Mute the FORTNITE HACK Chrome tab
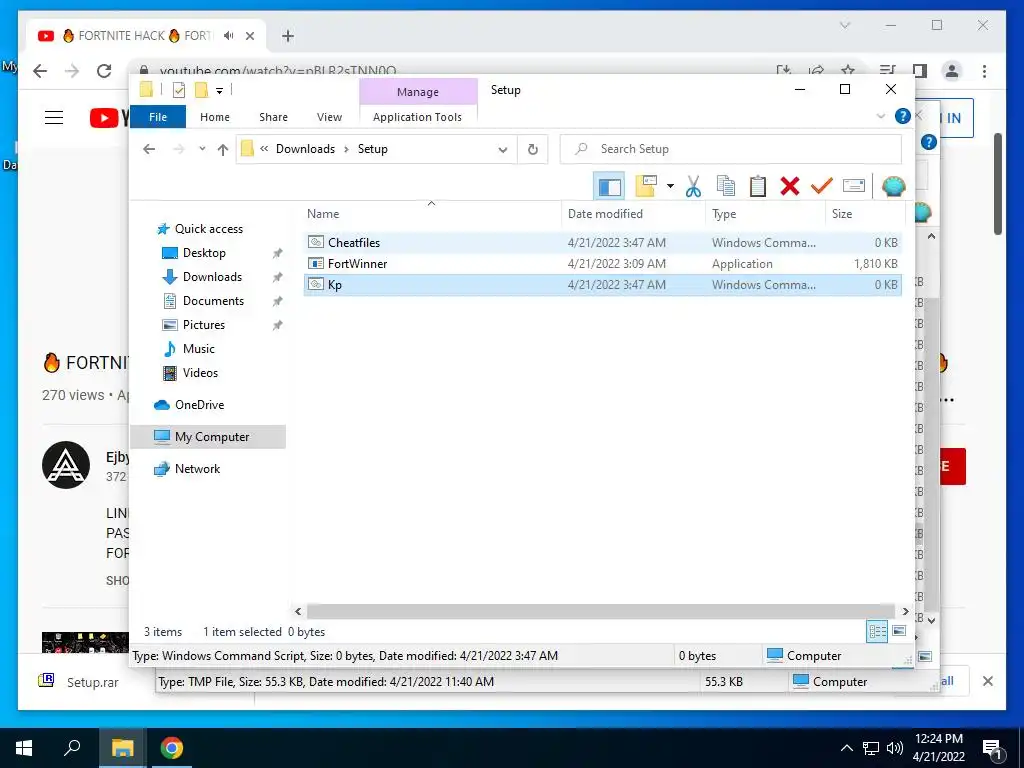This screenshot has width=1024, height=768. [x=228, y=36]
